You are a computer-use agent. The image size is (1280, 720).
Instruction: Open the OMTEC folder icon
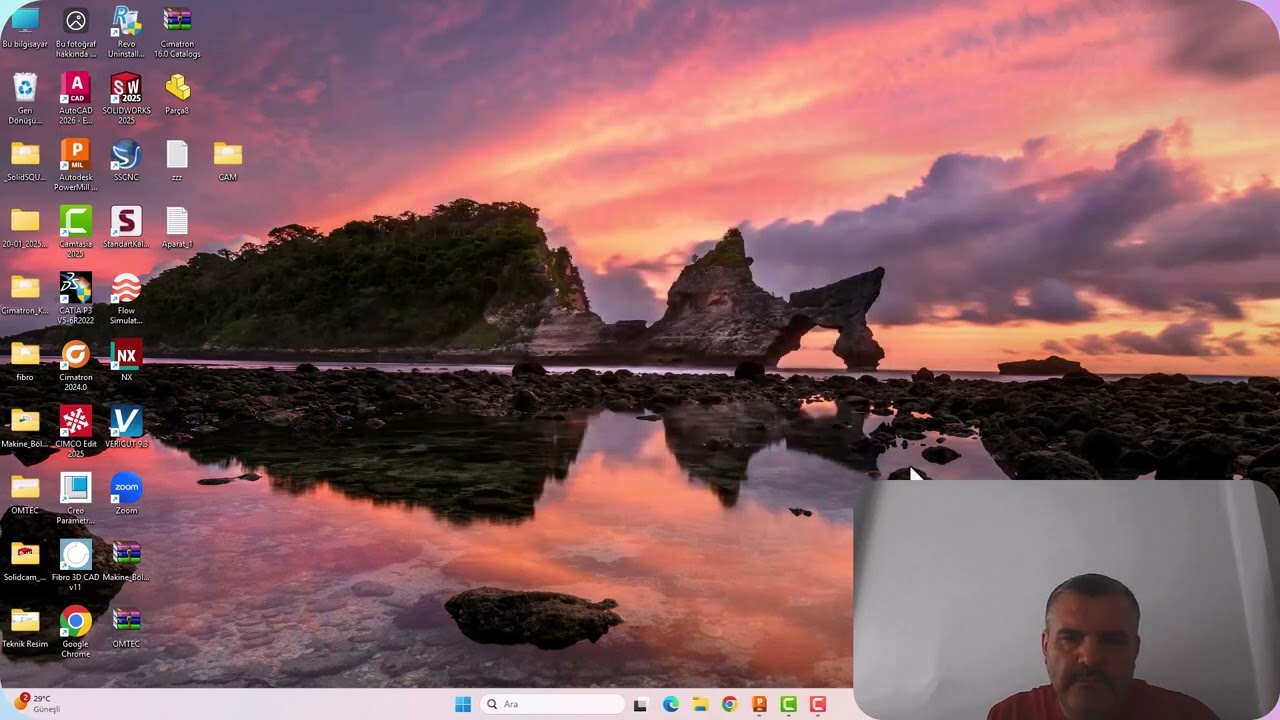(25, 494)
